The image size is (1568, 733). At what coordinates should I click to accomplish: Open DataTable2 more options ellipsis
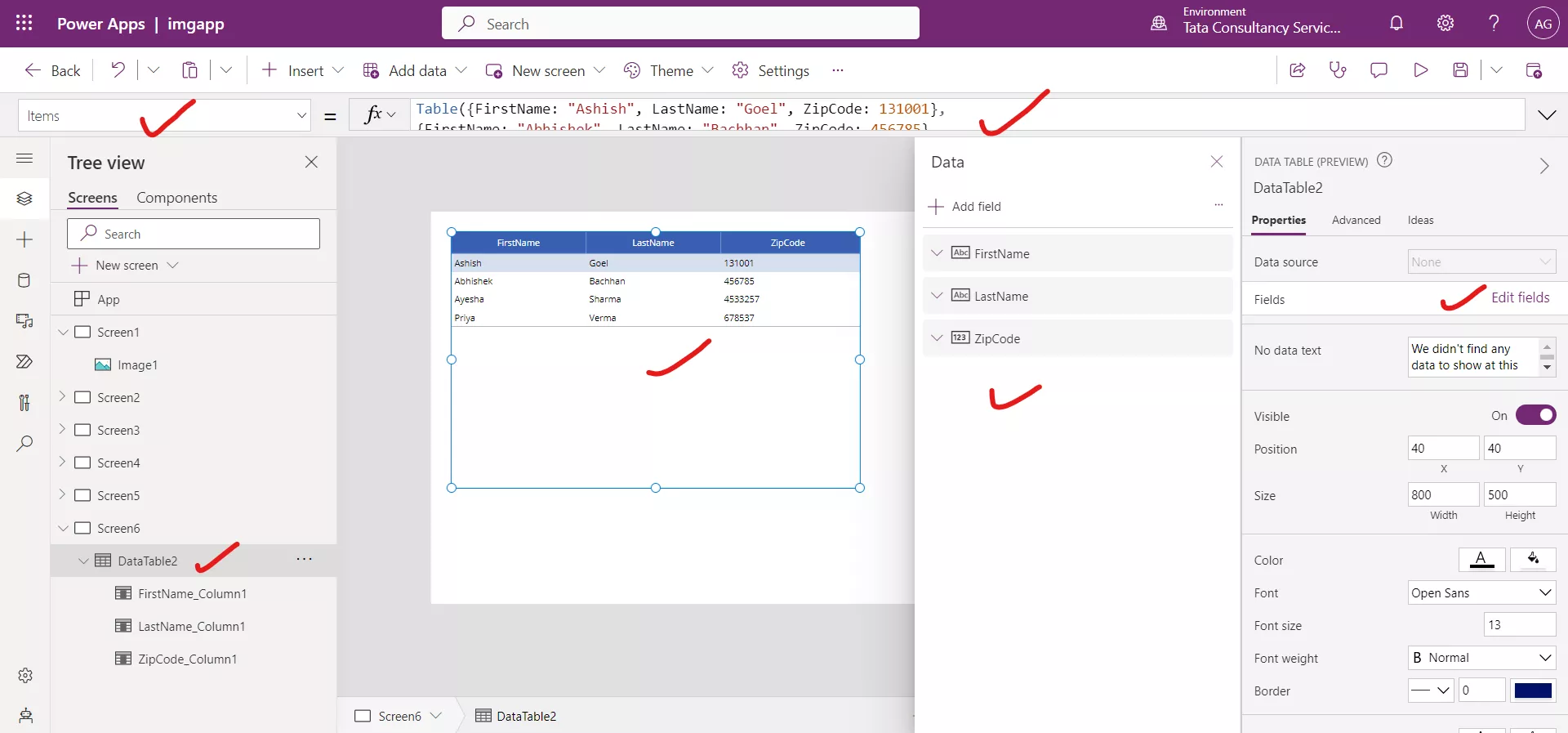coord(304,559)
